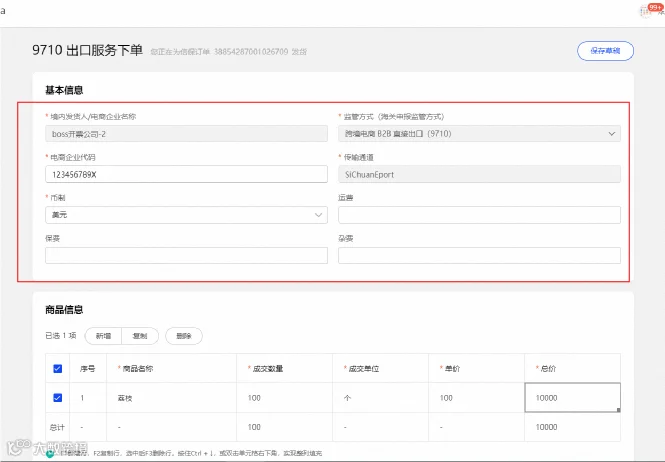Click the 新增 add row button
The image size is (665, 462).
(103, 336)
